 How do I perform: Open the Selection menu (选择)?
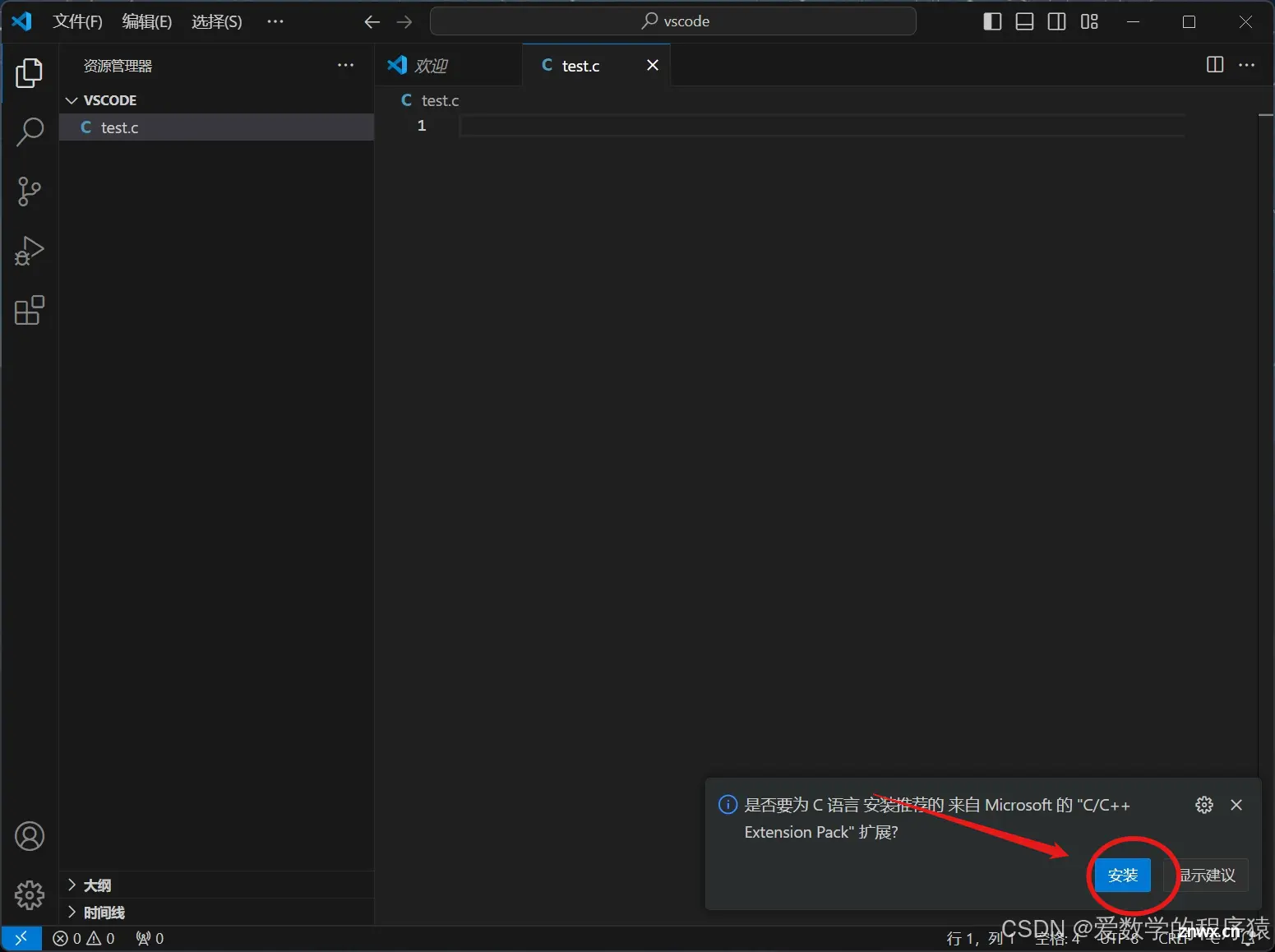pyautogui.click(x=217, y=21)
